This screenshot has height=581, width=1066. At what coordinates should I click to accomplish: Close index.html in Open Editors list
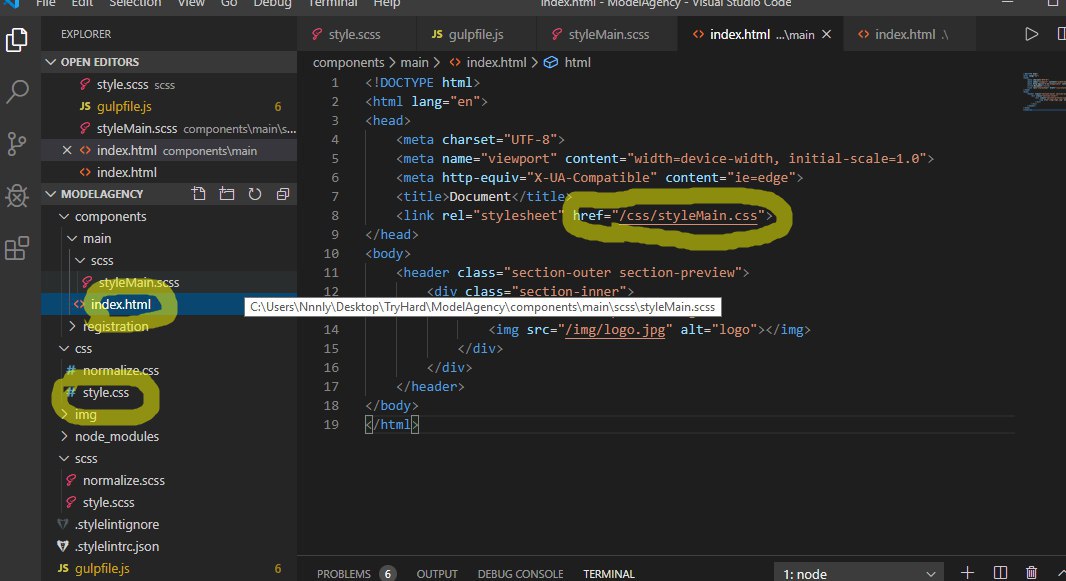[67, 151]
